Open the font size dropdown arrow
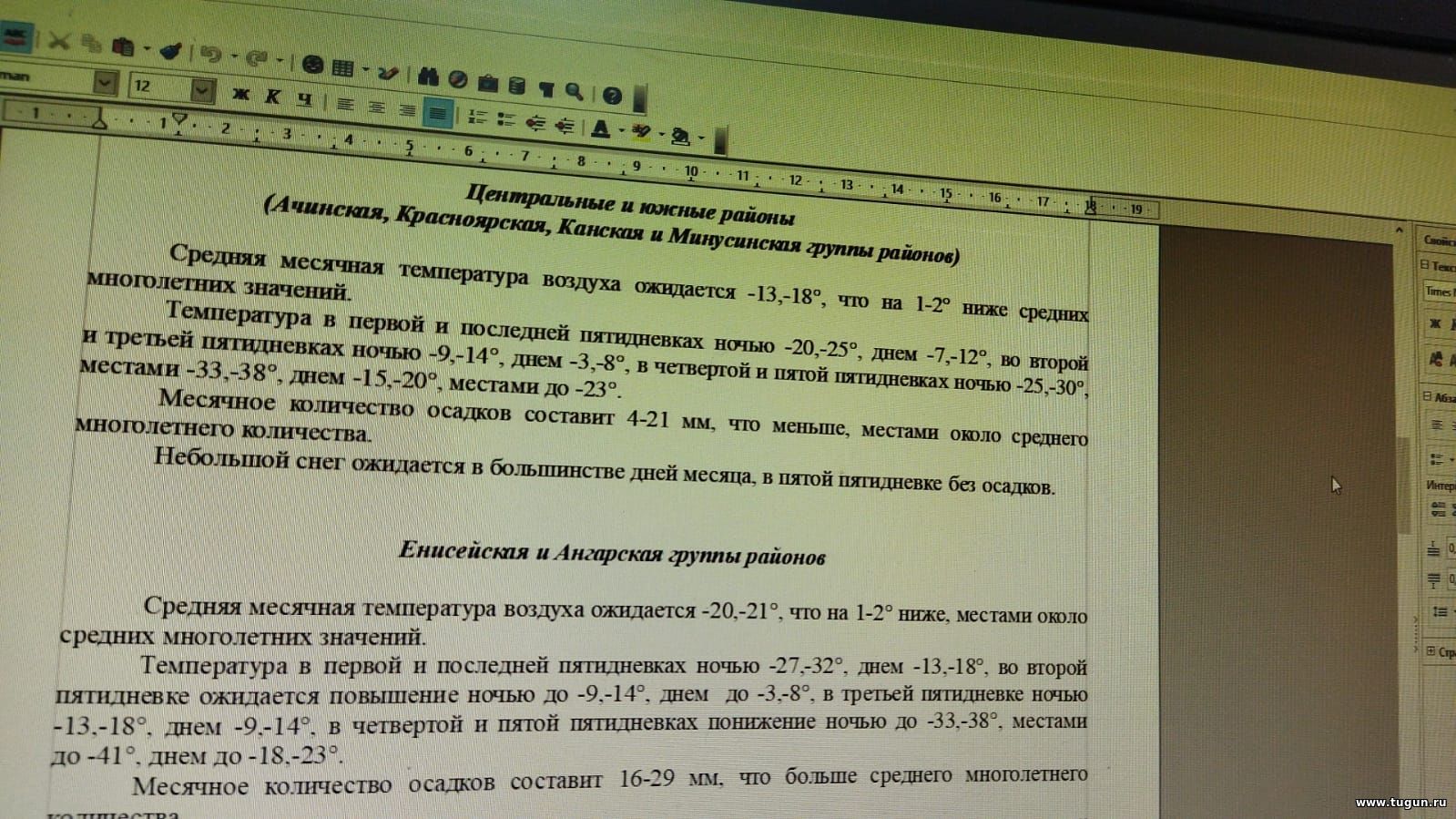Screen dimensions: 1456x819 203,90
